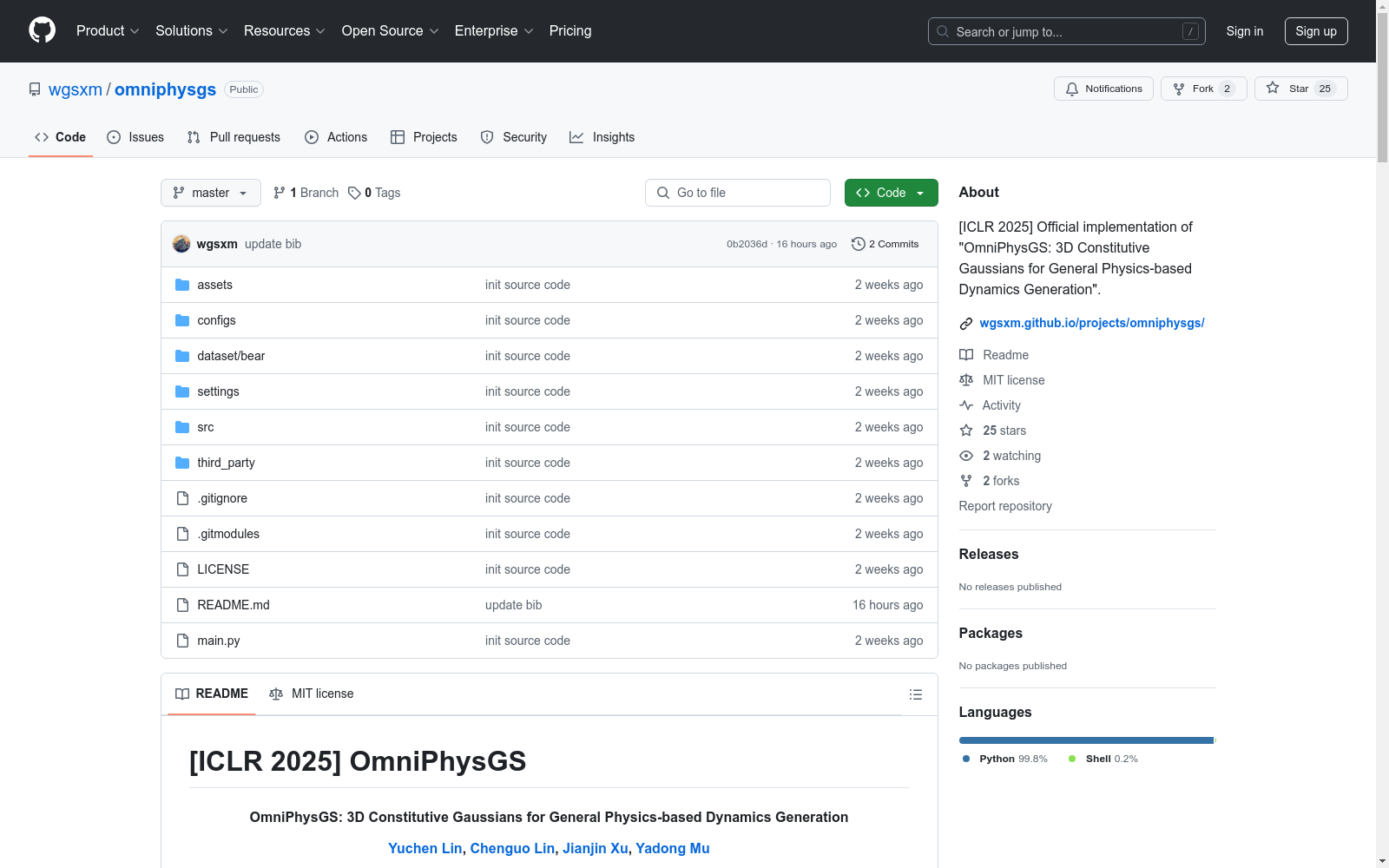
Task: Click the Search or jump to field
Action: [1067, 31]
